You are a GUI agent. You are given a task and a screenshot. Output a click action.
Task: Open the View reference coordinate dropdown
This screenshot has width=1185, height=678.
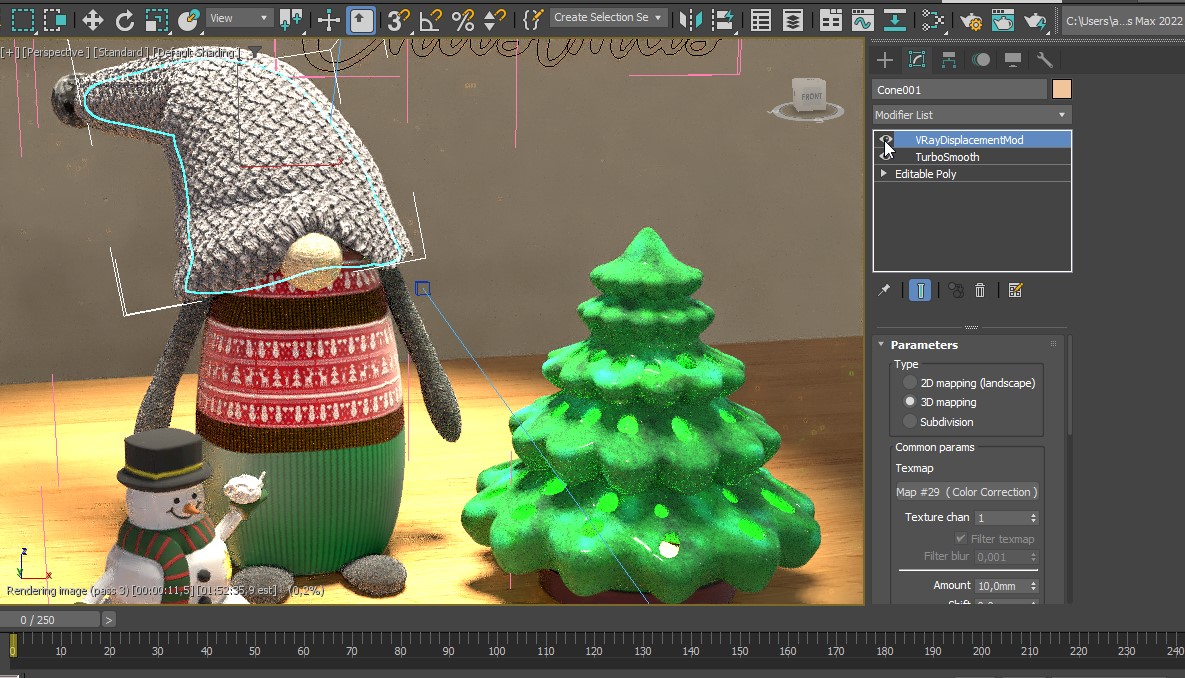pos(240,18)
